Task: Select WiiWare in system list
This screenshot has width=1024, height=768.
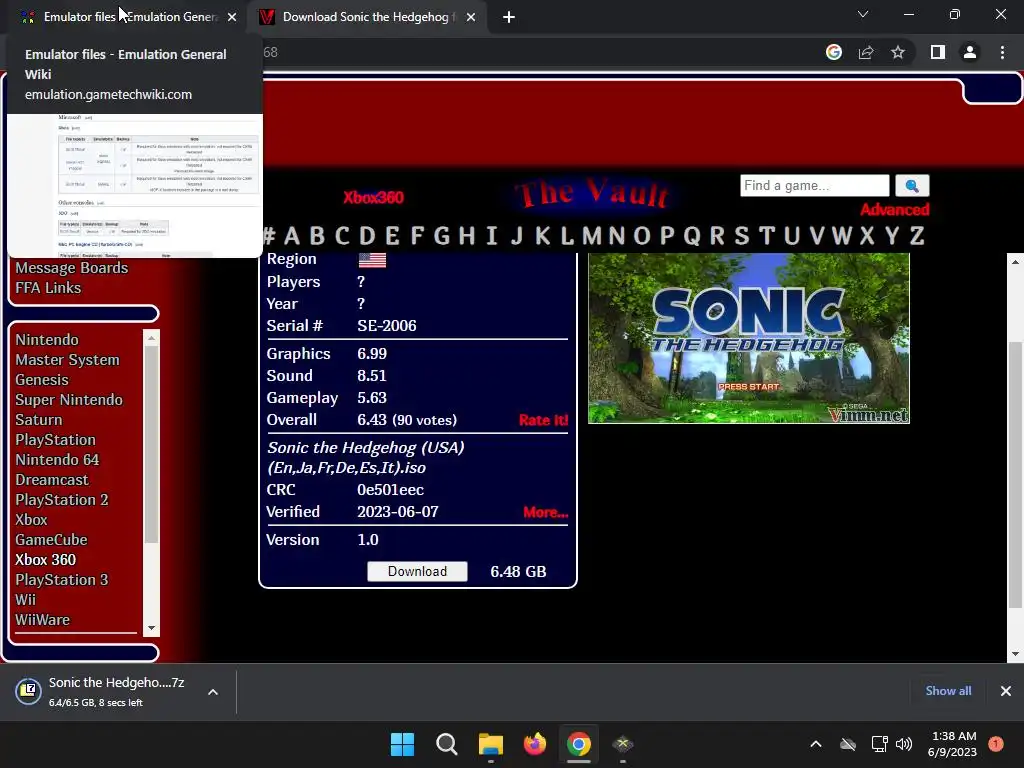Action: pyautogui.click(x=42, y=620)
